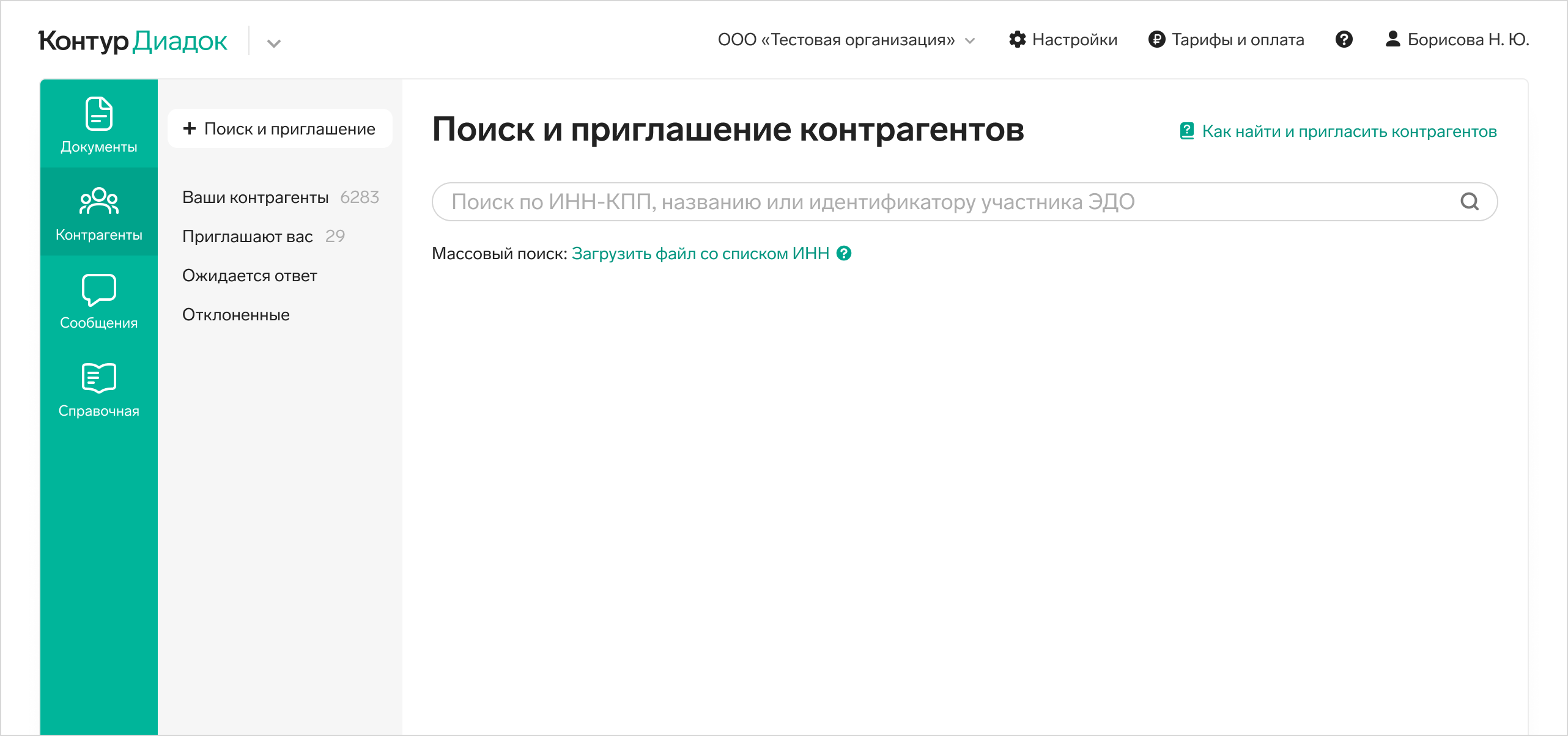The height and width of the screenshot is (736, 1568).
Task: Open the Документы section icon
Action: [x=99, y=114]
